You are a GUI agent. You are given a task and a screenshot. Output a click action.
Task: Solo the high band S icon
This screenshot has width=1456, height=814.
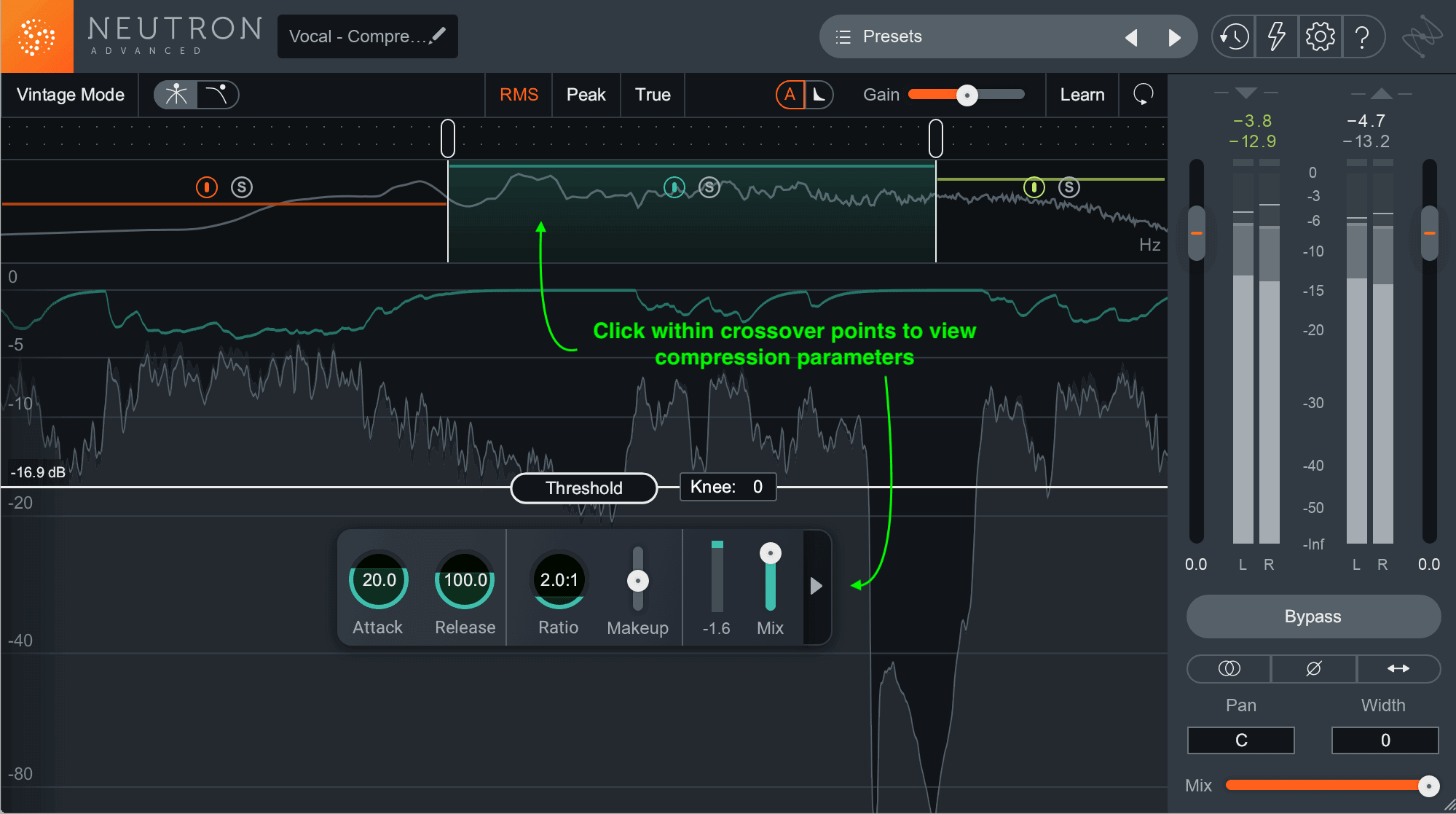click(x=1069, y=187)
